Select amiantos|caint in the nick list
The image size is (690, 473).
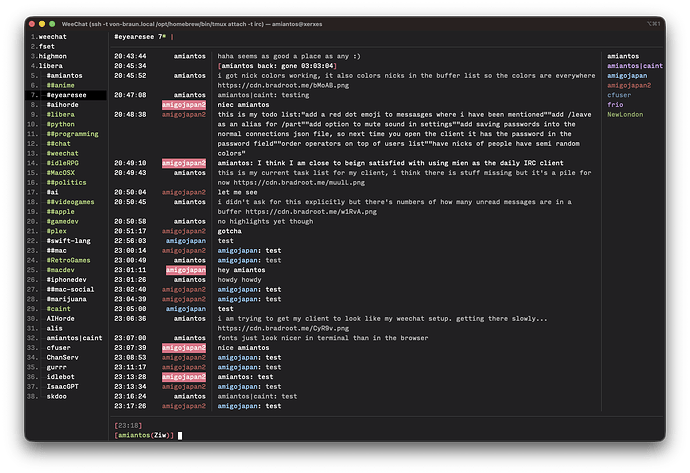pos(635,66)
